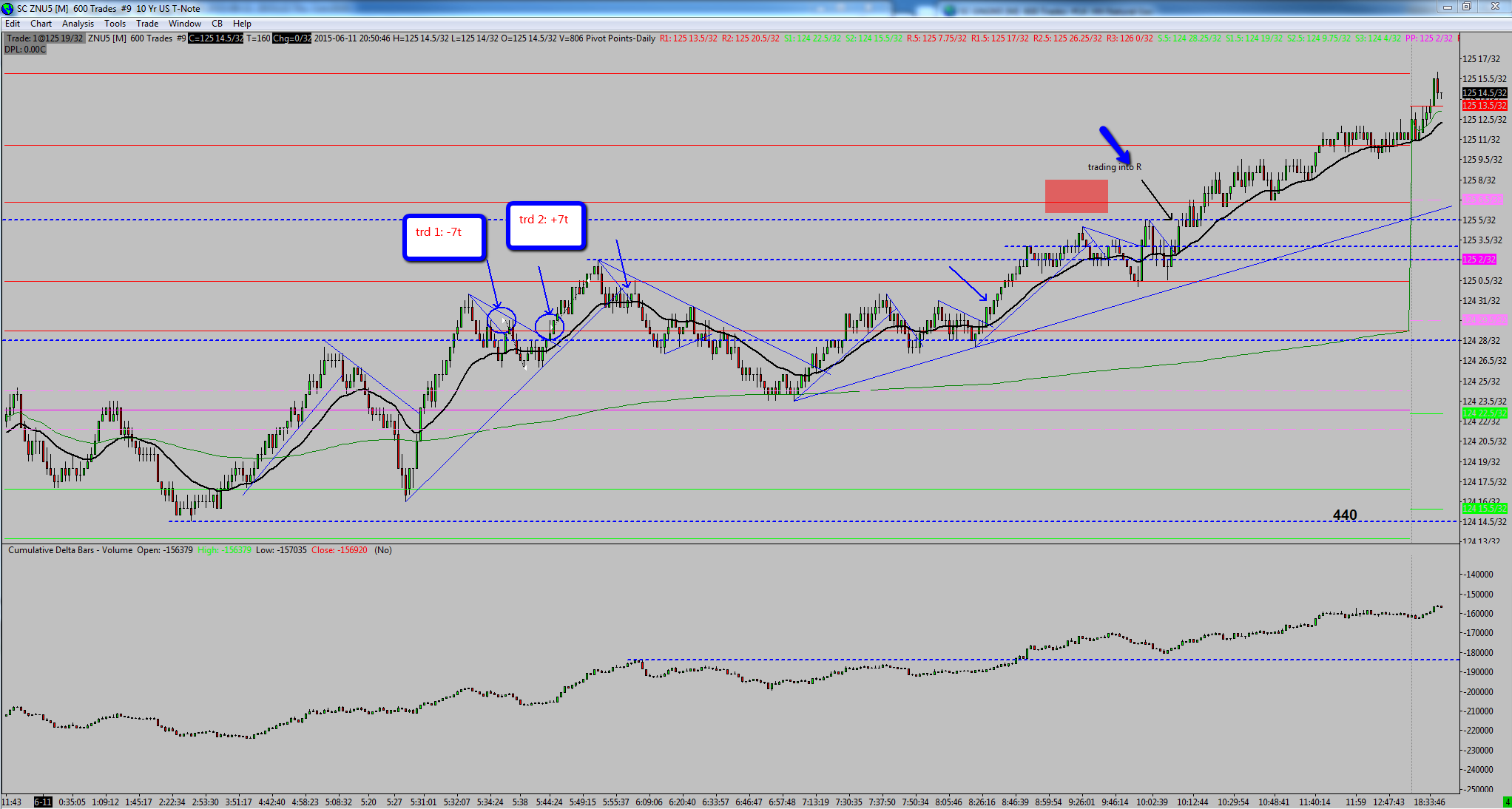Click the highlighted '6-11' date marker
The height and width of the screenshot is (809, 1512).
coord(43,802)
